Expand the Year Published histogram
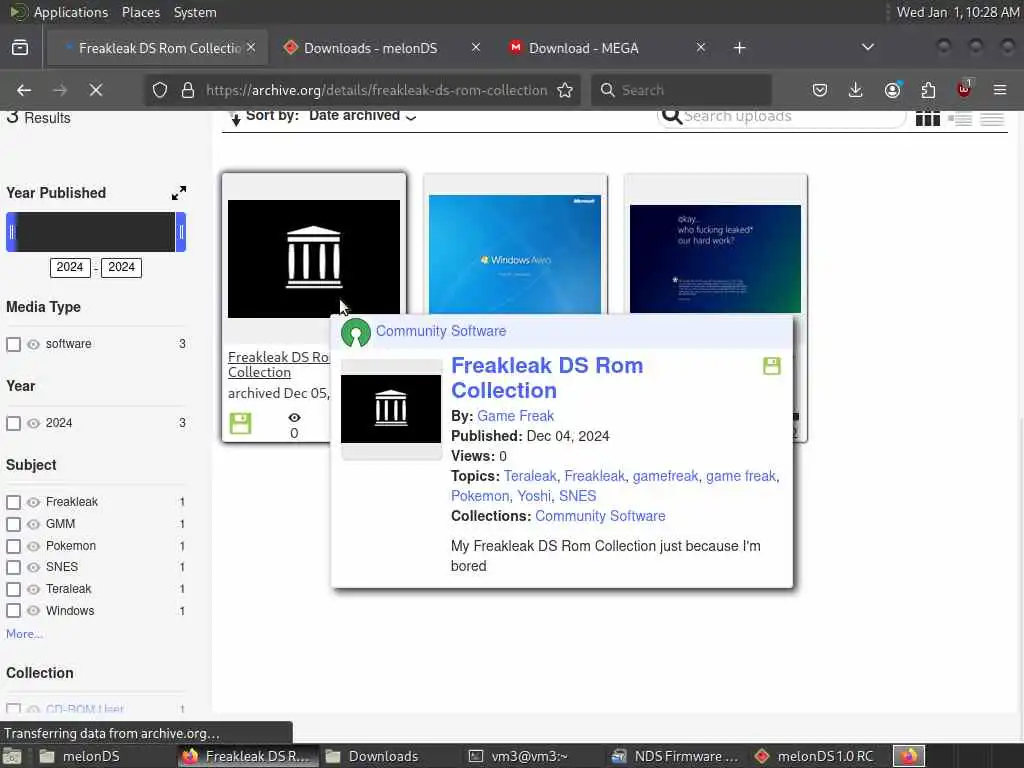This screenshot has width=1024, height=768. pyautogui.click(x=179, y=193)
